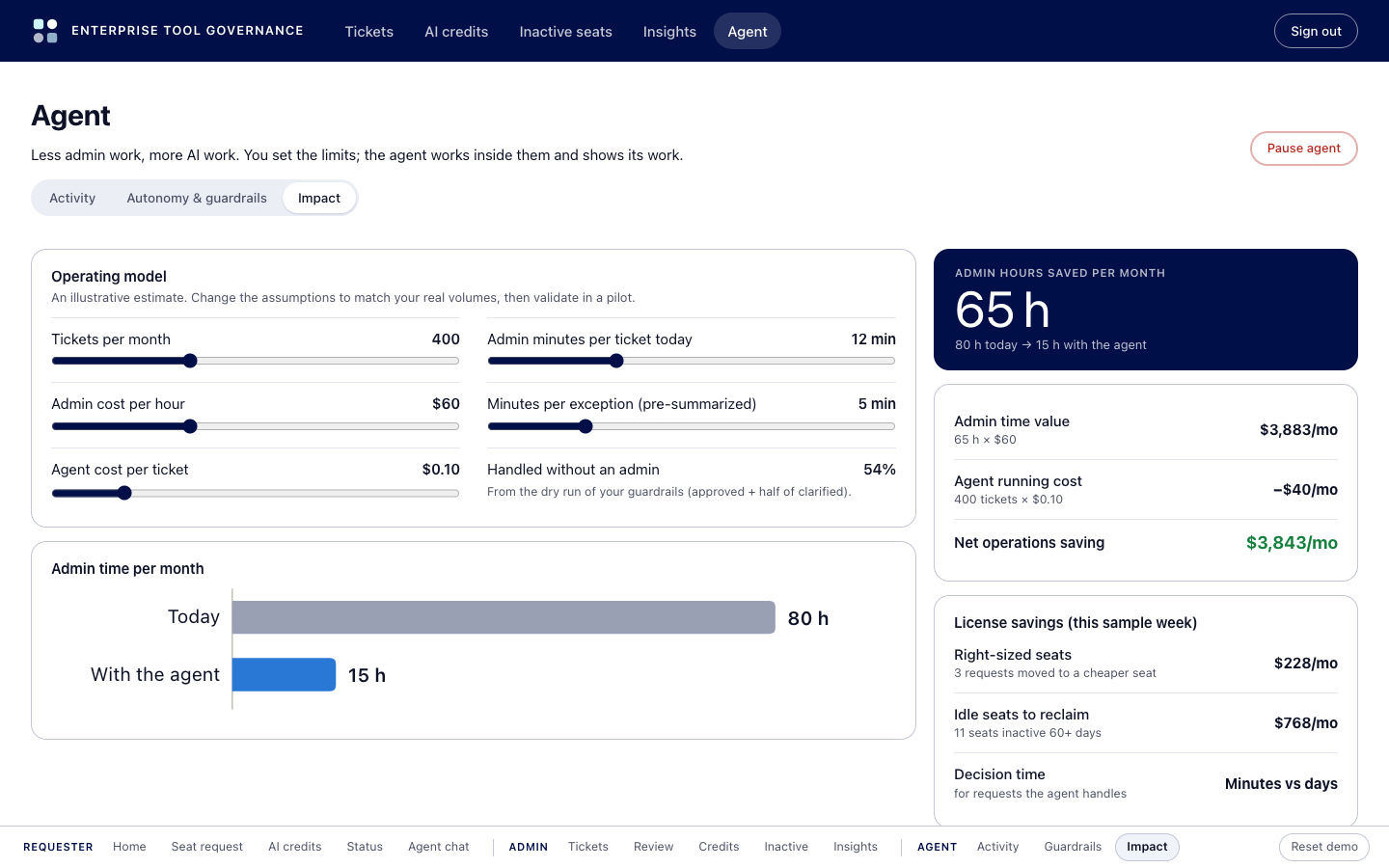Open Insights in top navigation
The image size is (1389, 868).
(669, 31)
